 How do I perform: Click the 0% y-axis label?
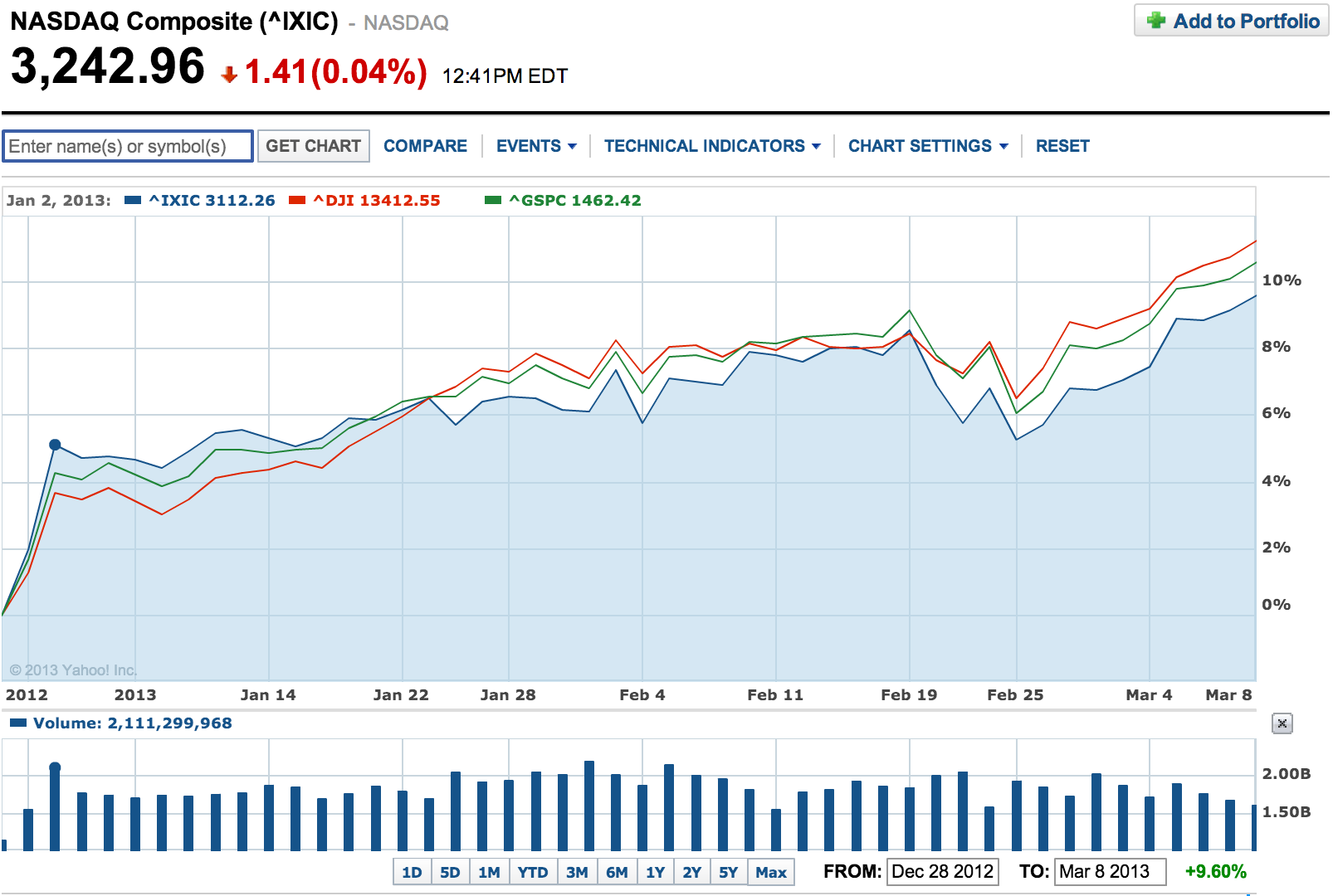pos(1277,605)
